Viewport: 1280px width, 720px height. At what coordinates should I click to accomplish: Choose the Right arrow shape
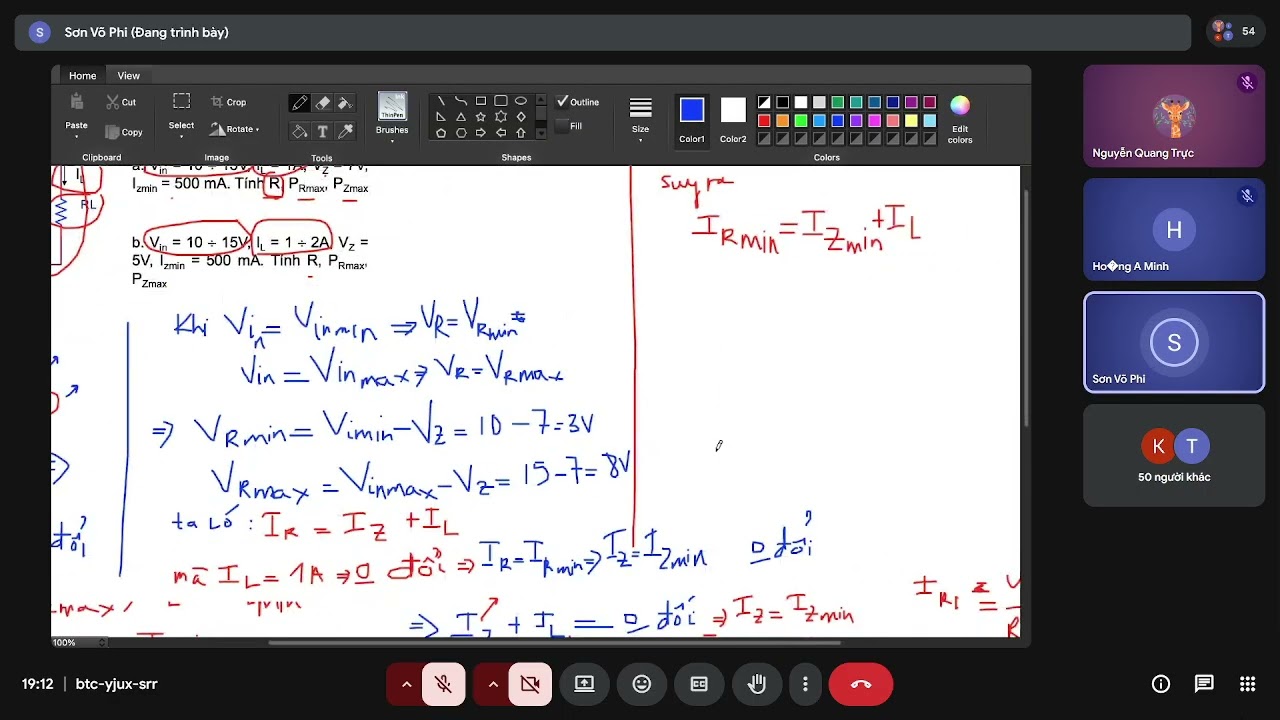pyautogui.click(x=481, y=133)
